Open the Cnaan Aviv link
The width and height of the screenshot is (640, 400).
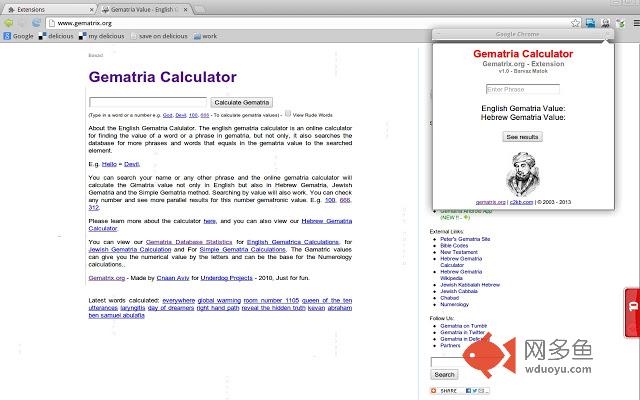(x=173, y=278)
